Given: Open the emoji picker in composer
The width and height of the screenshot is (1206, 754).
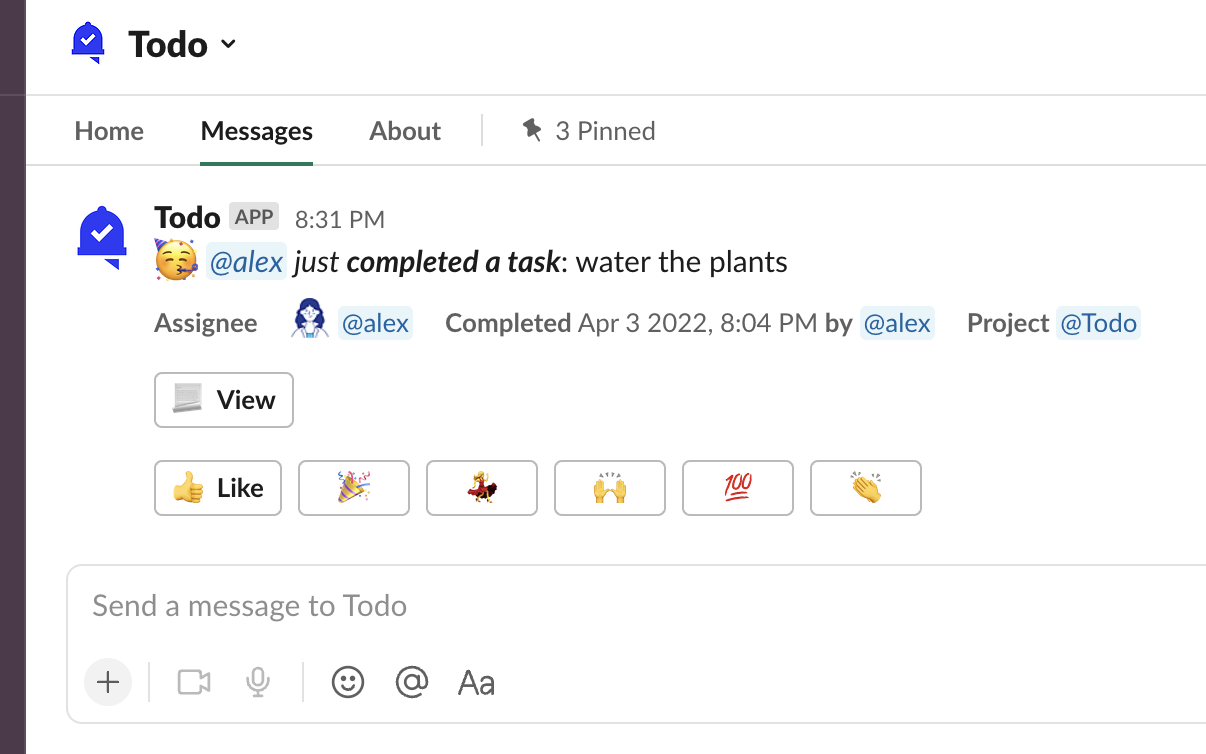Looking at the screenshot, I should [348, 683].
